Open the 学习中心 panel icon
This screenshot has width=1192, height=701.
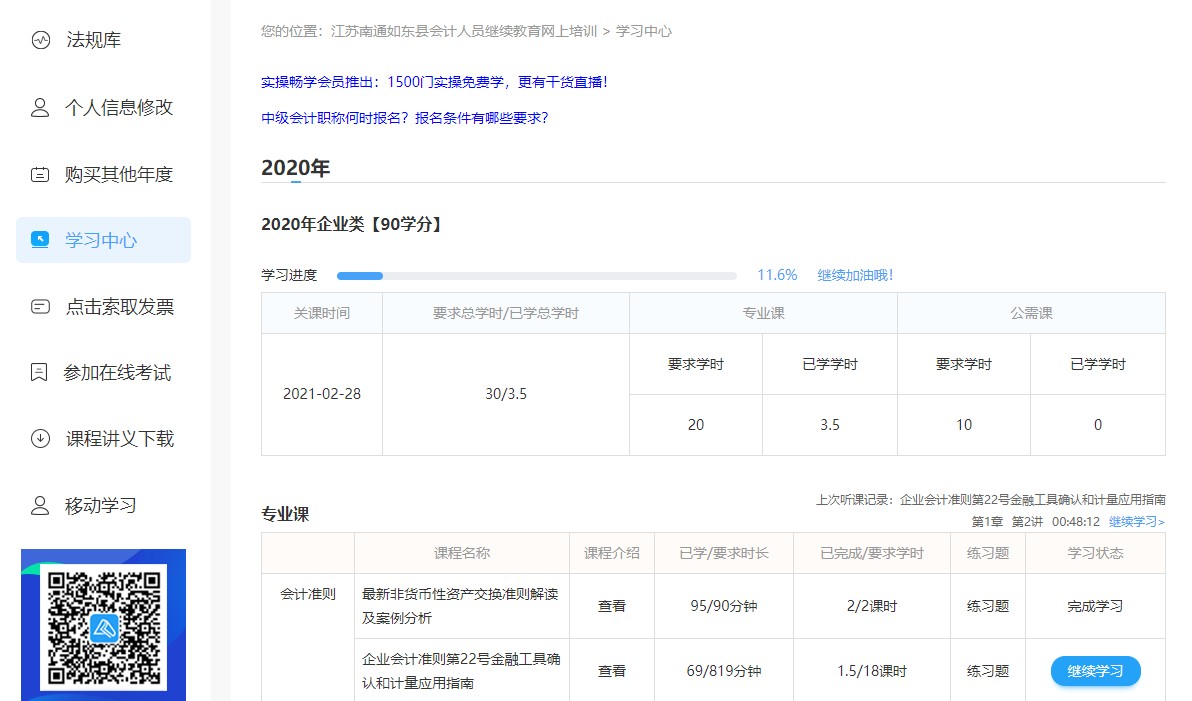(38, 240)
